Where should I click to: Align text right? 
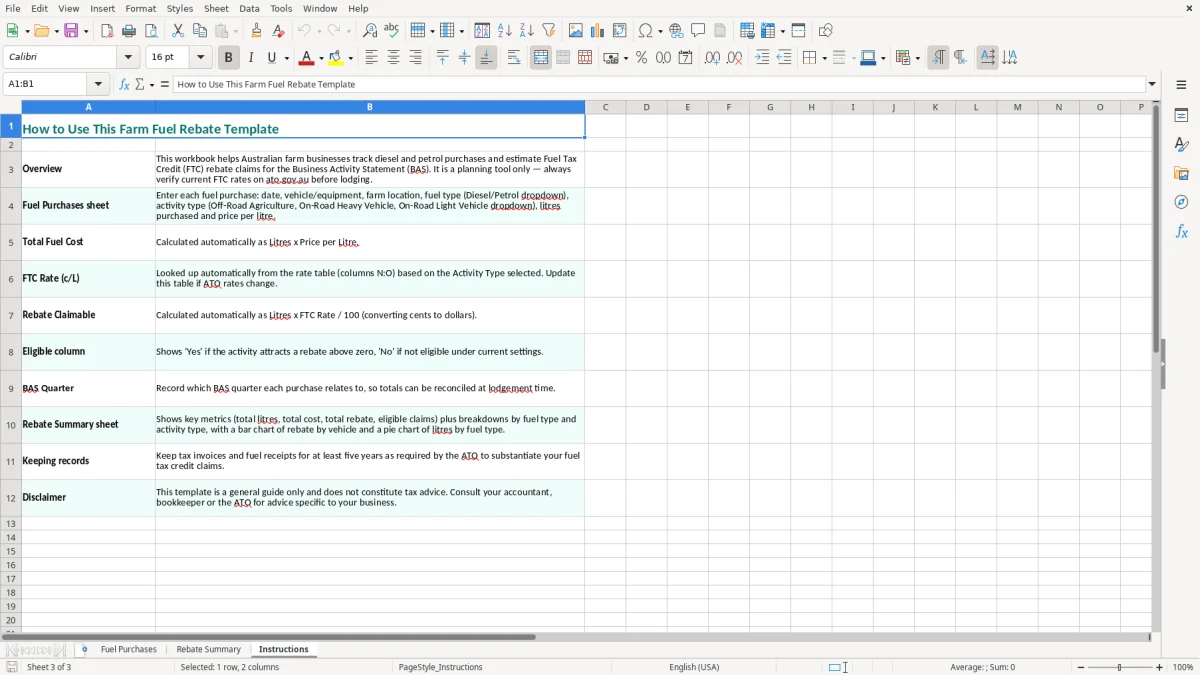point(415,58)
